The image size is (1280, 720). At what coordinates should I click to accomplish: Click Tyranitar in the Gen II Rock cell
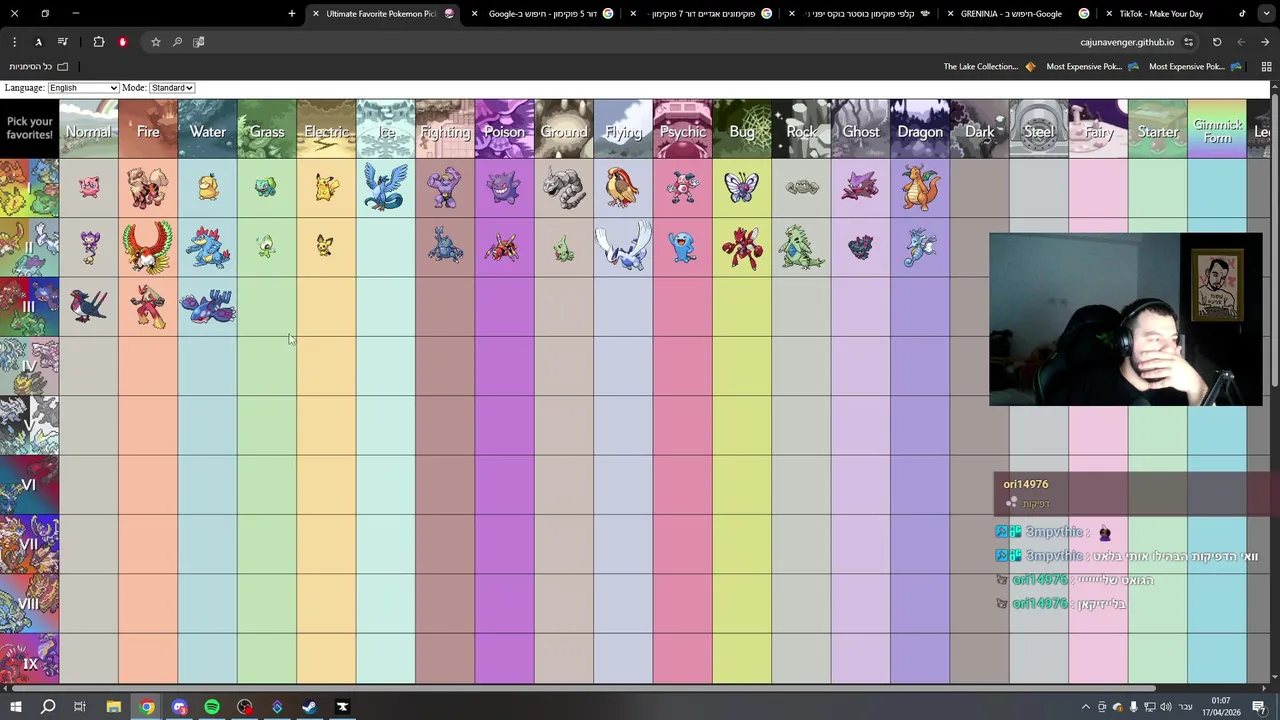click(801, 247)
